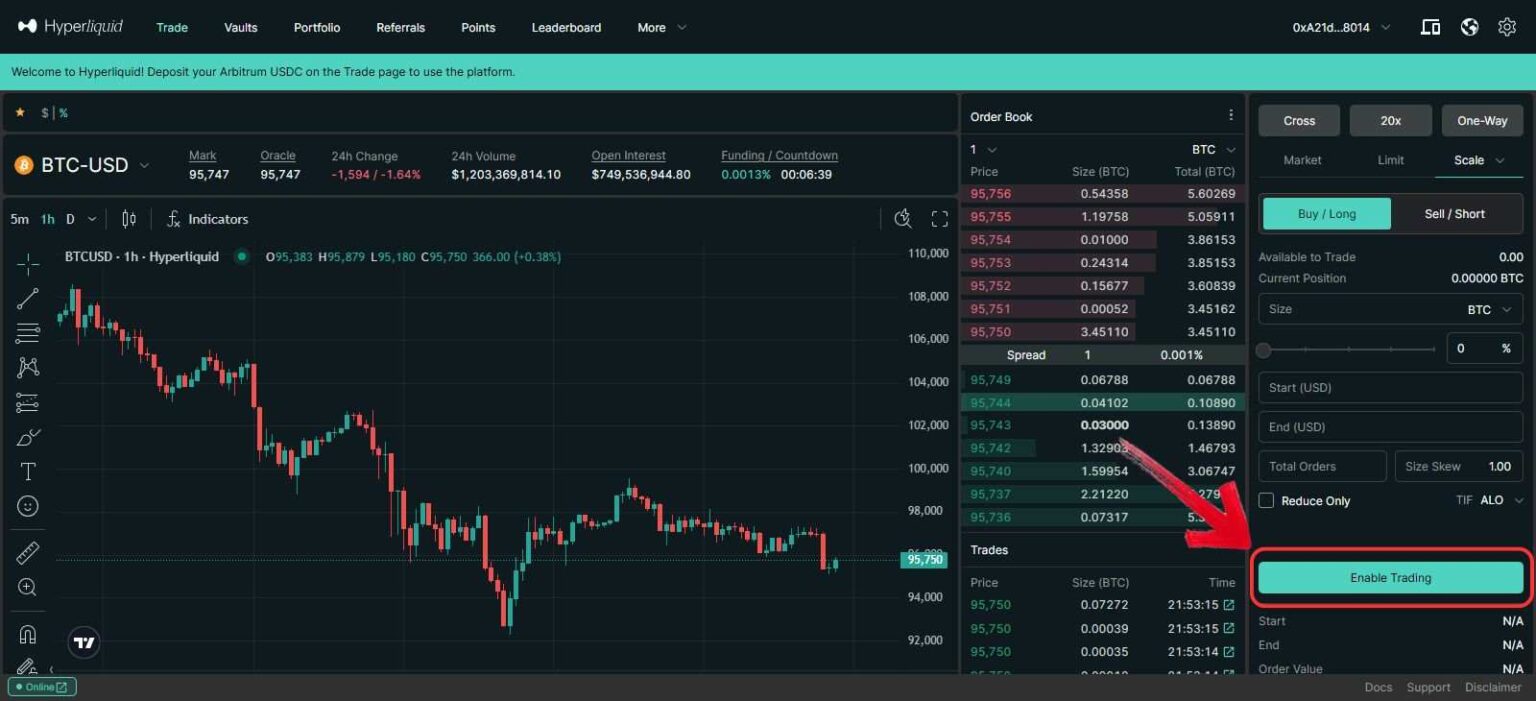
Task: Go to the Vaults page
Action: pyautogui.click(x=241, y=28)
